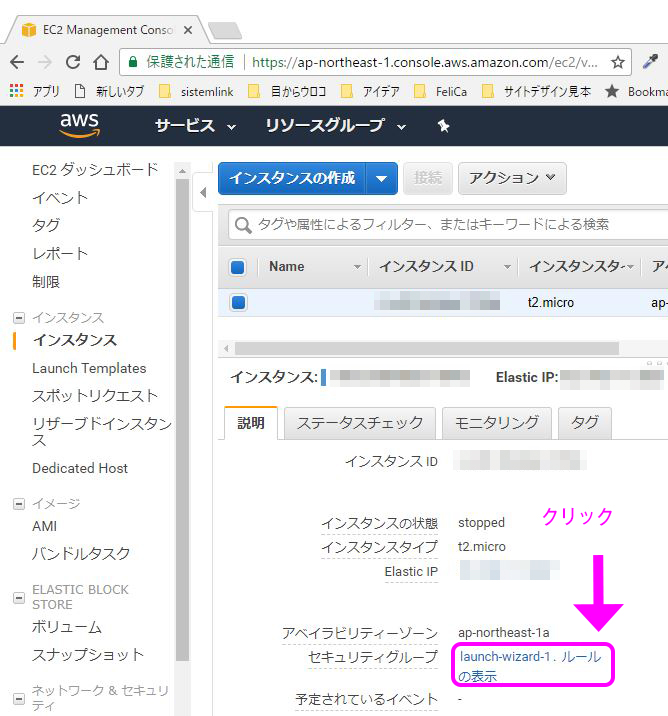Open タグ in the sidebar navigation
Viewport: 668px width, 716px height.
click(46, 226)
